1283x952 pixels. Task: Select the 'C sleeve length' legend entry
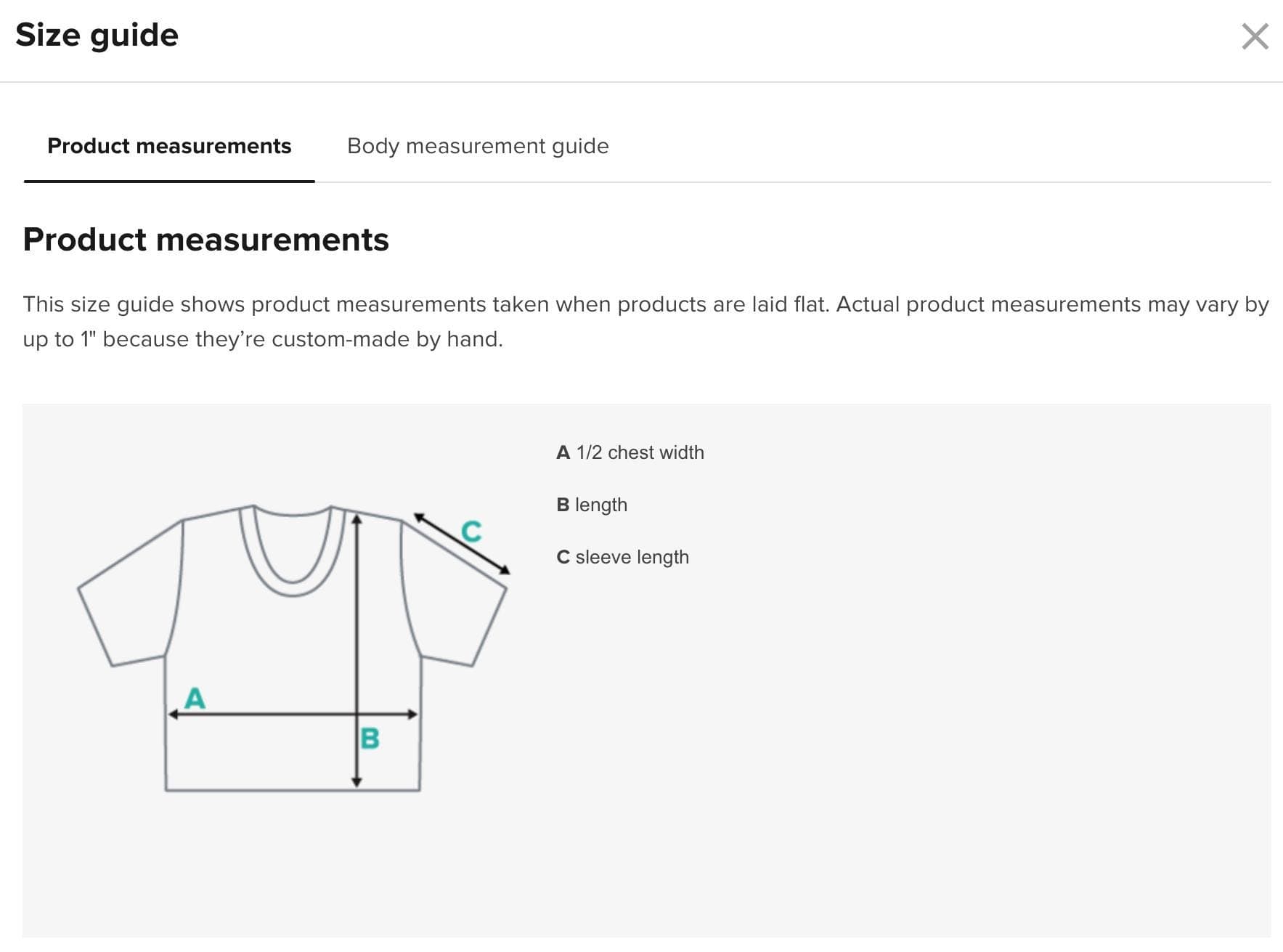click(x=623, y=557)
